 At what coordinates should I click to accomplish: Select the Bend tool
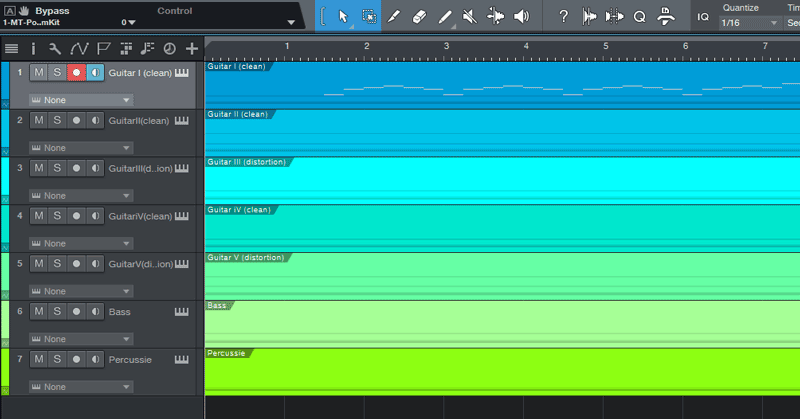click(x=495, y=16)
